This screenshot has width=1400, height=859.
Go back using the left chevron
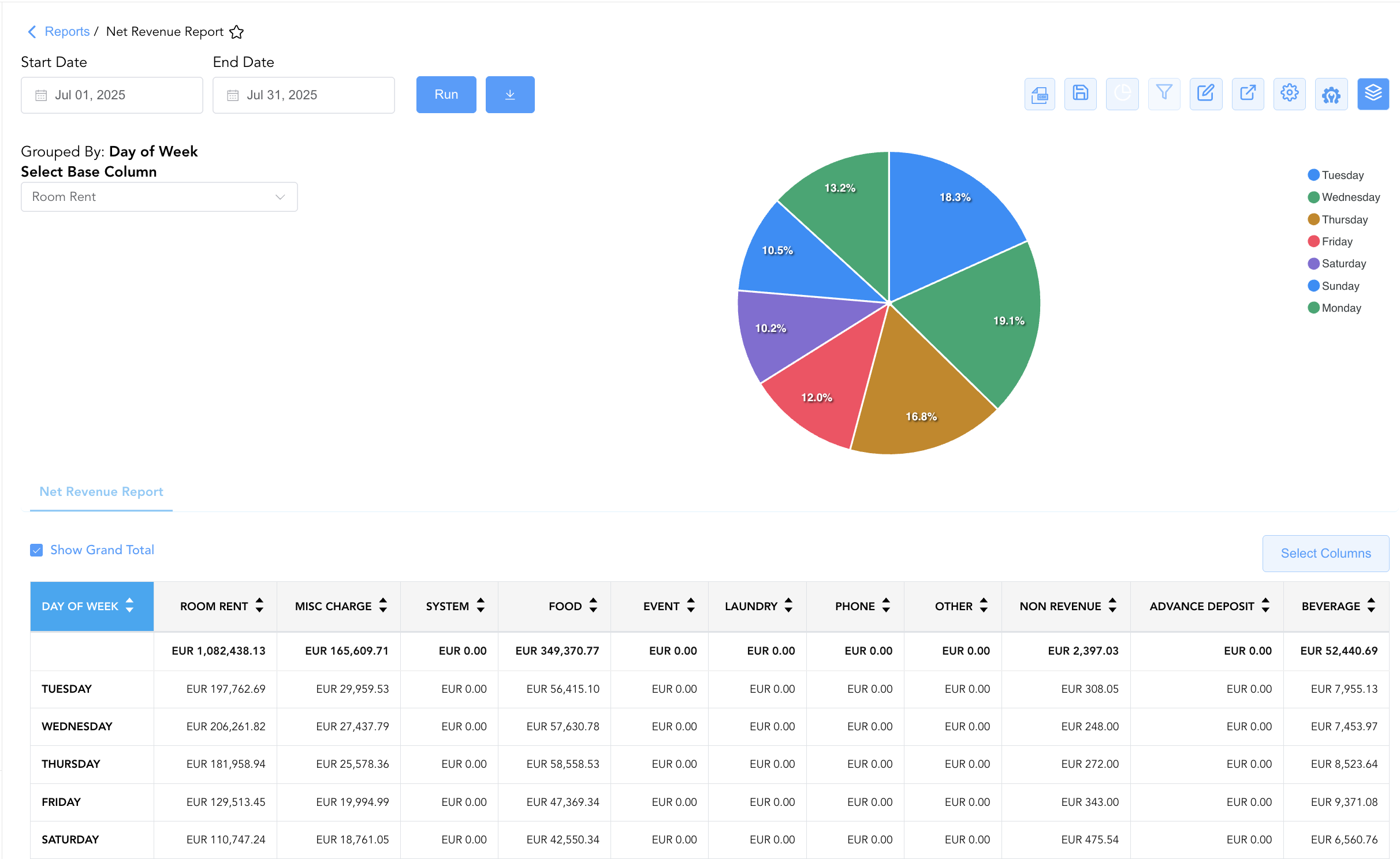[32, 32]
